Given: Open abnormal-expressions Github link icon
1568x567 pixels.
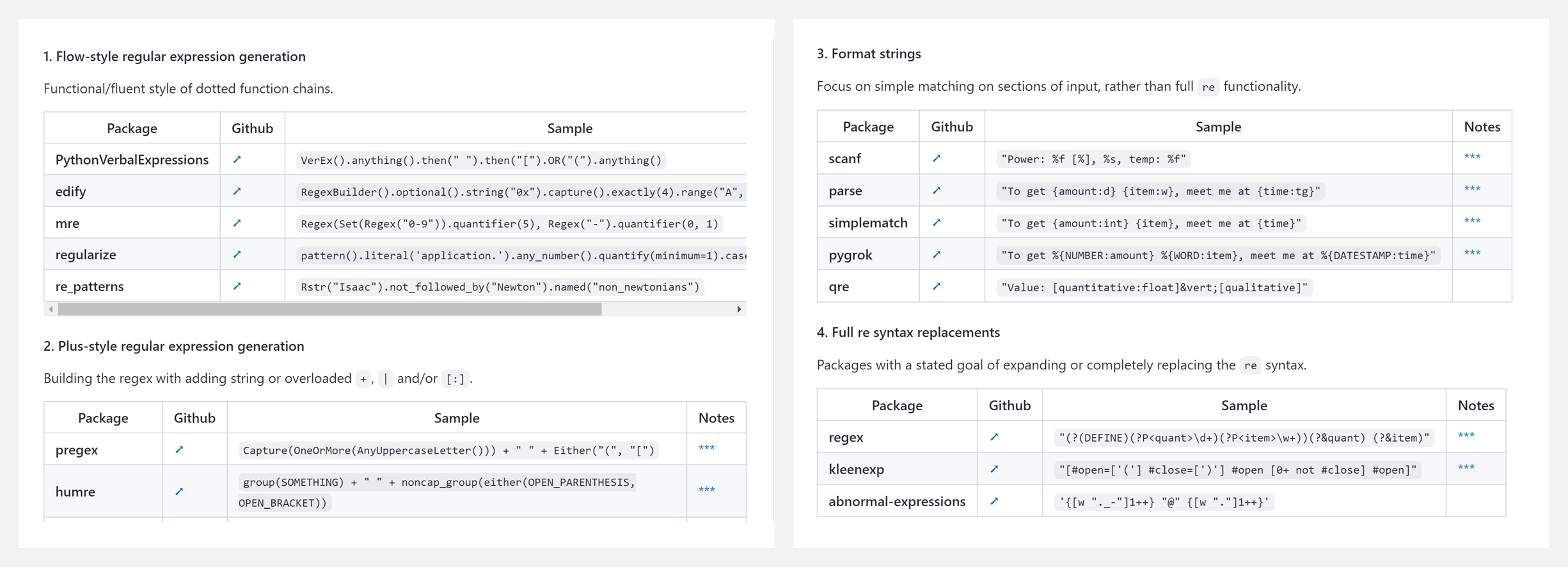Looking at the screenshot, I should (x=994, y=501).
